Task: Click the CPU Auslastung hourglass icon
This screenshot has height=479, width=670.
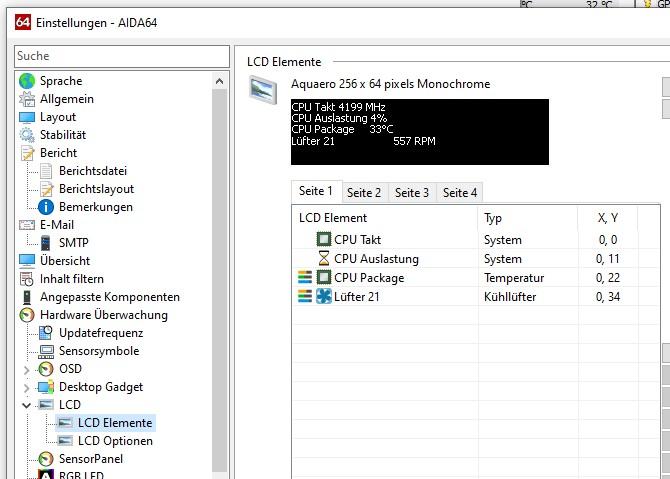Action: pos(324,259)
